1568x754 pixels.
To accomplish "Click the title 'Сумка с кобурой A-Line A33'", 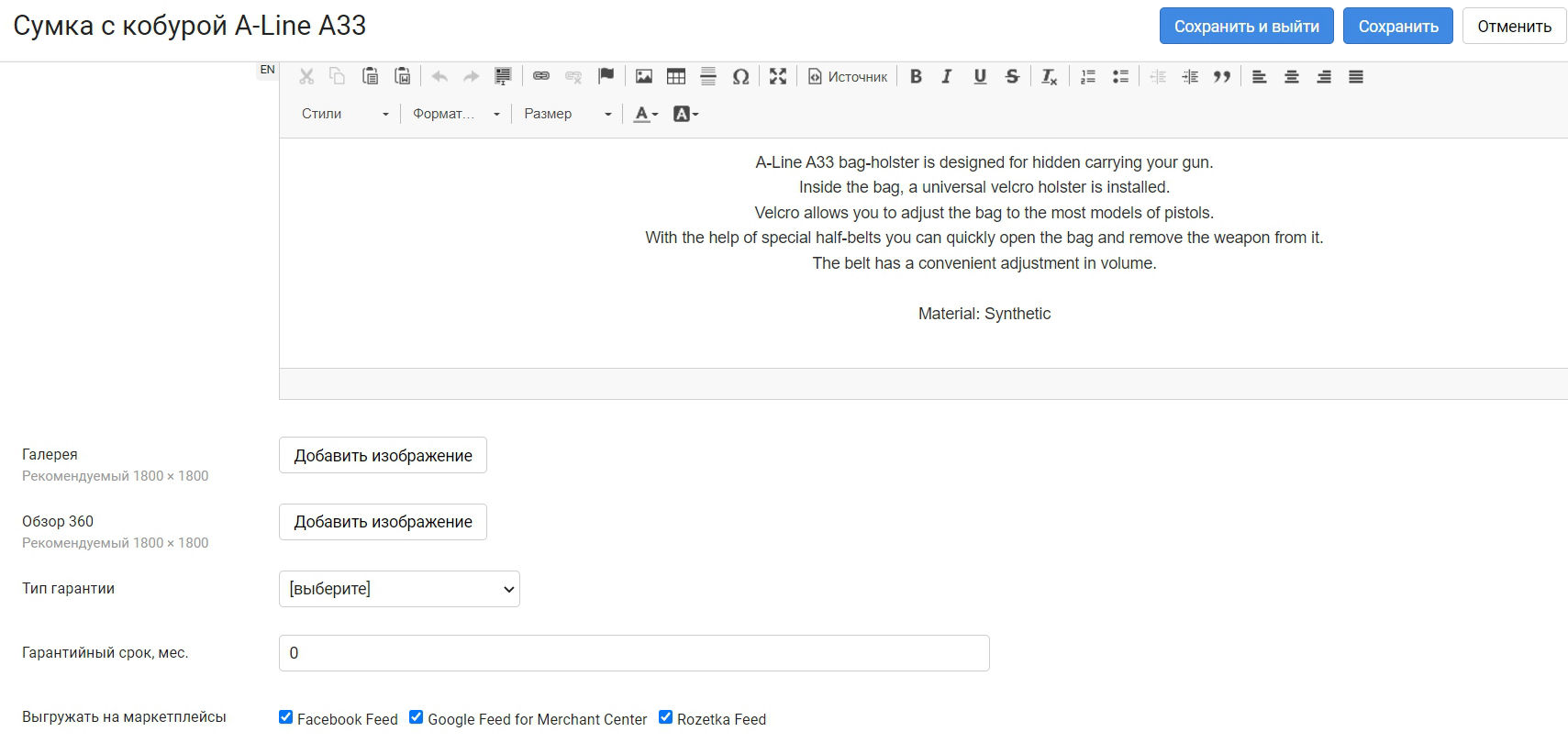I will 189,26.
